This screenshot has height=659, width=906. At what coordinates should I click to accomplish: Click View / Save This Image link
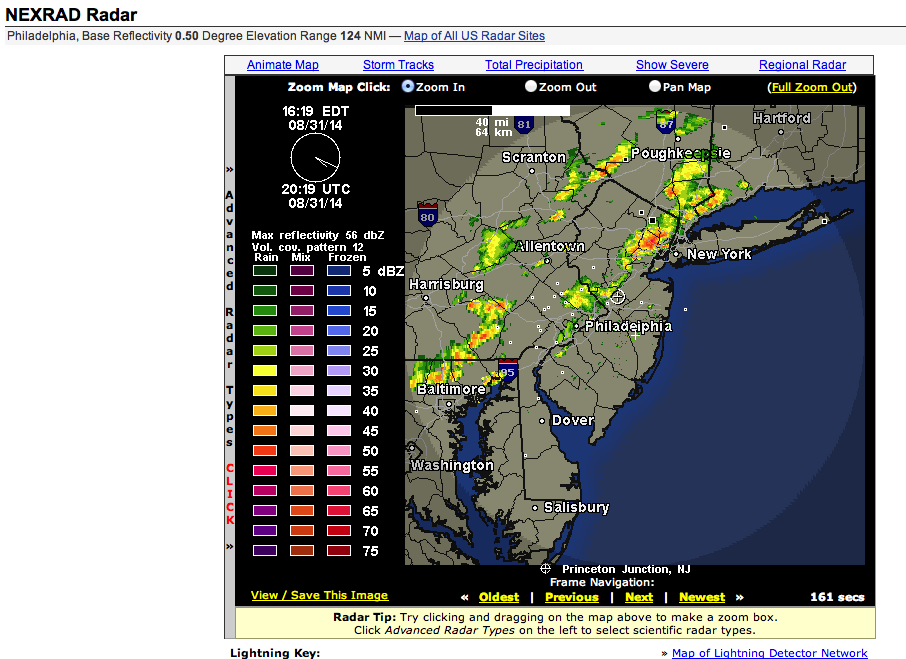tap(320, 595)
